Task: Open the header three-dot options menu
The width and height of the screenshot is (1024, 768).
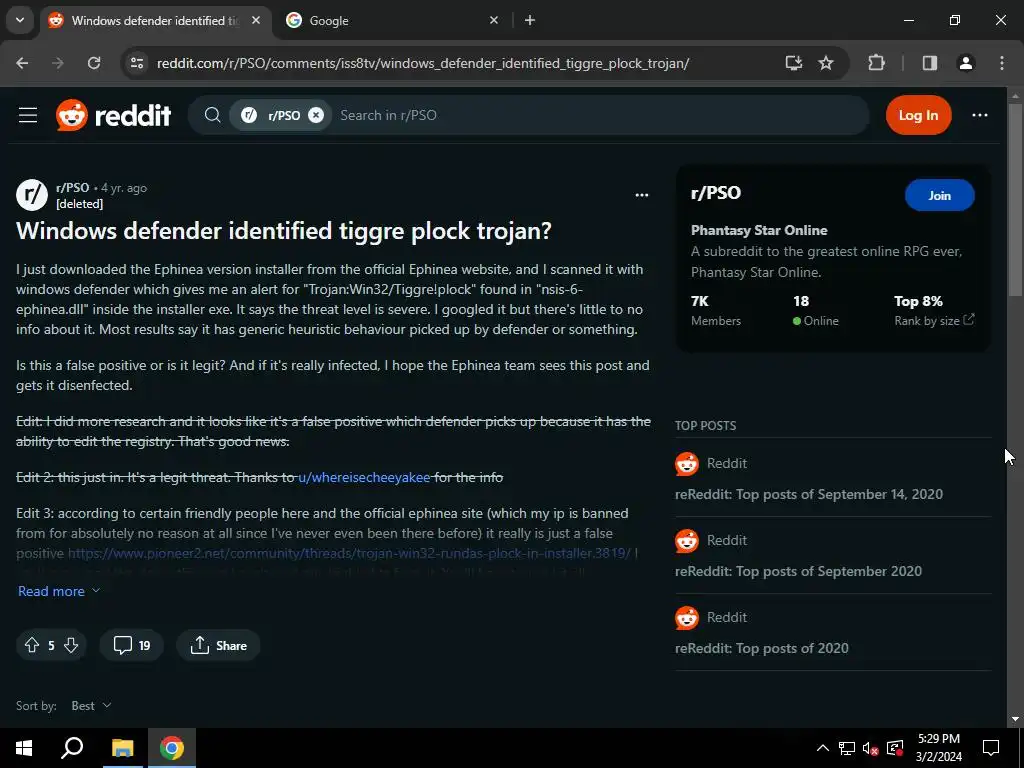Action: [x=980, y=116]
